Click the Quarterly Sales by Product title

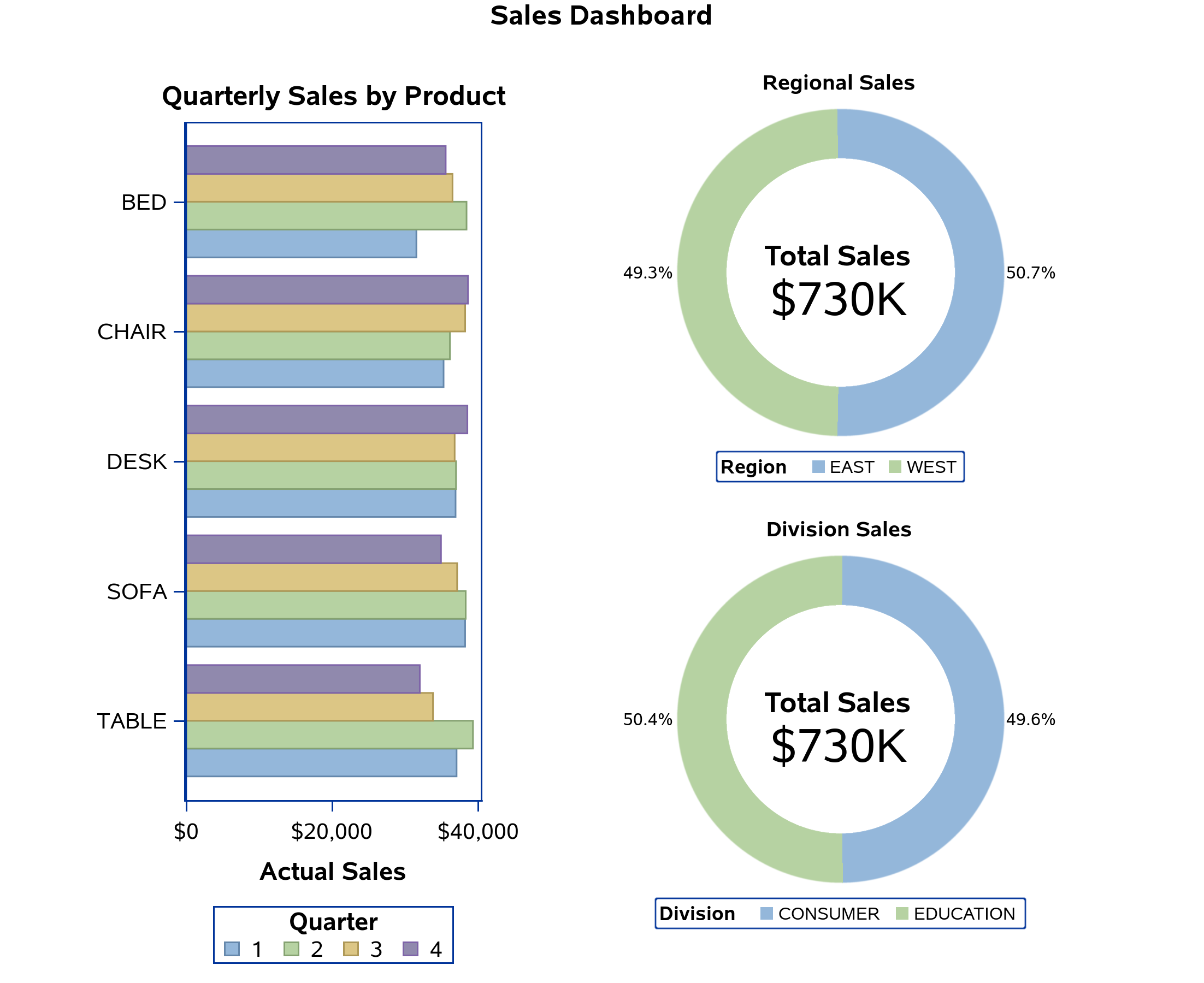click(334, 96)
